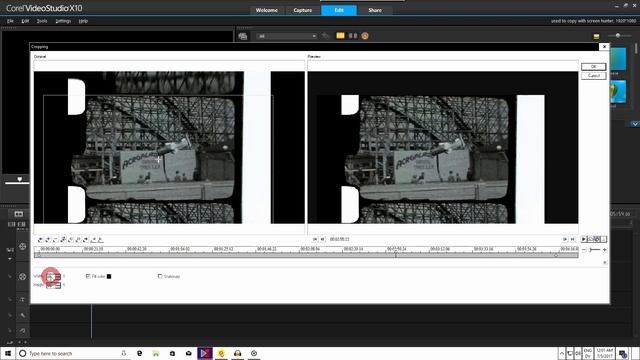Click the yellow folder icon in library toolbar

(340, 36)
